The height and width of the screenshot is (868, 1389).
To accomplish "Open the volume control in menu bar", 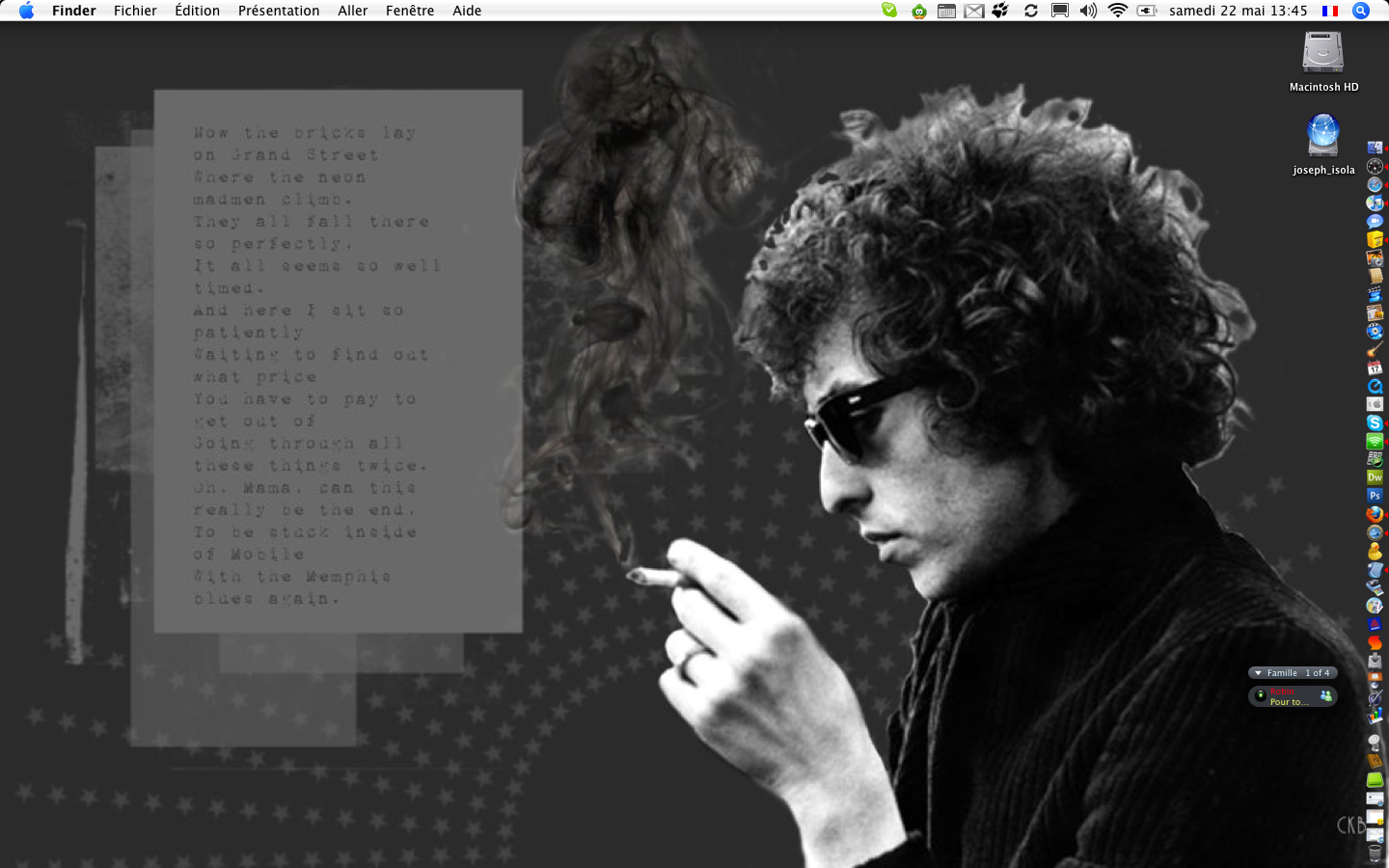I will pos(1088,11).
